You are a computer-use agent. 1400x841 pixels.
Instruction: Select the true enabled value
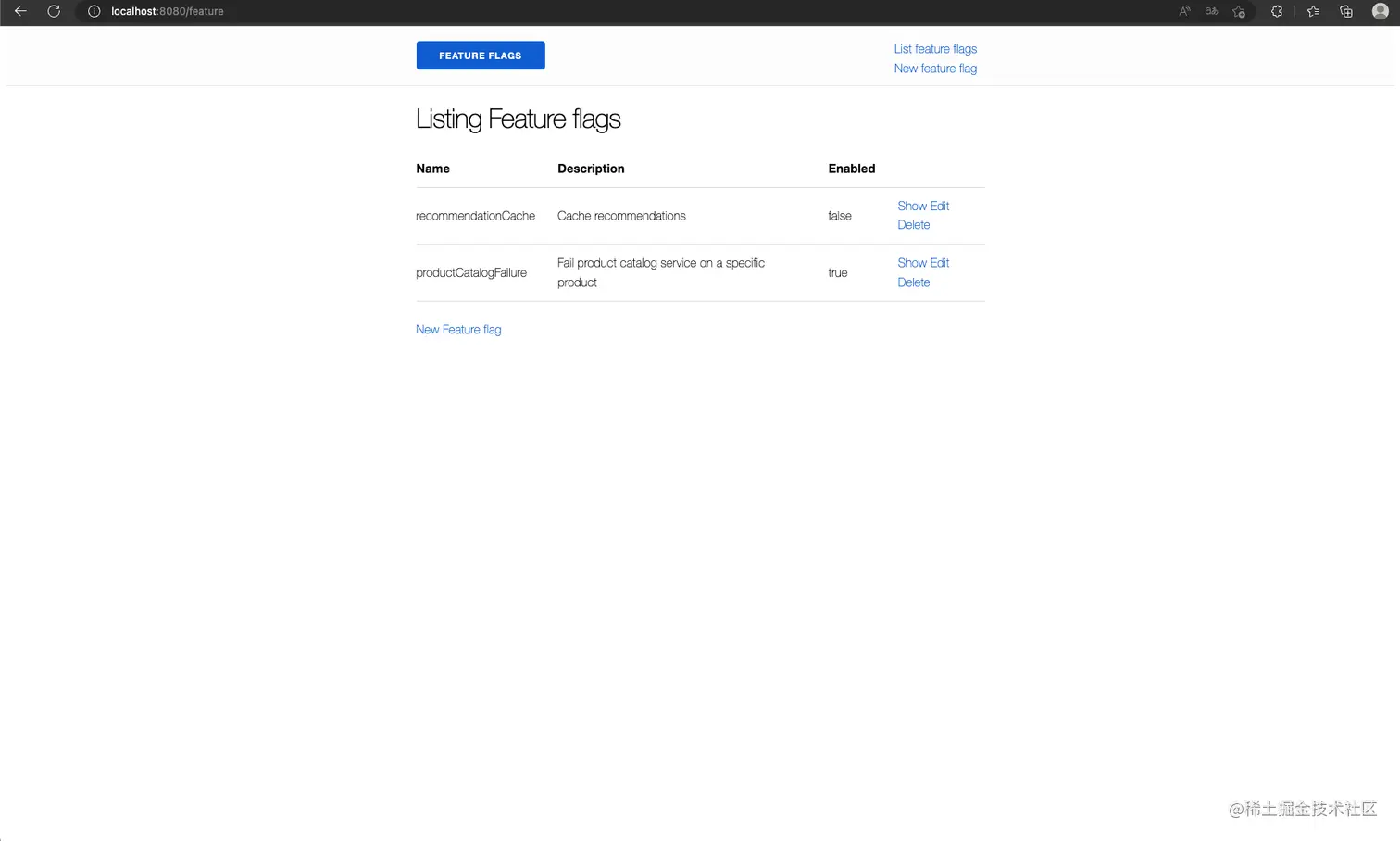838,273
